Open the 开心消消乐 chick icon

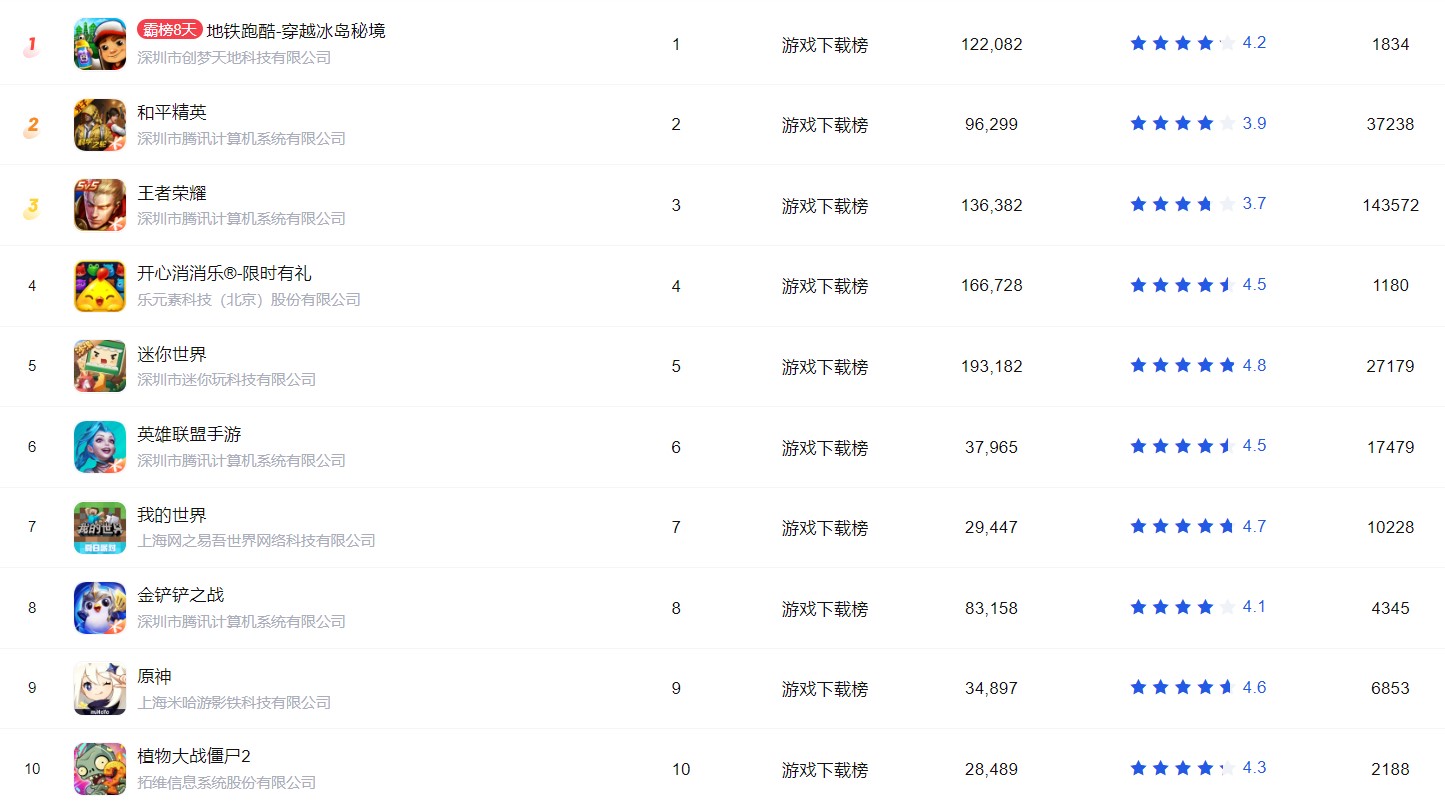click(x=100, y=286)
